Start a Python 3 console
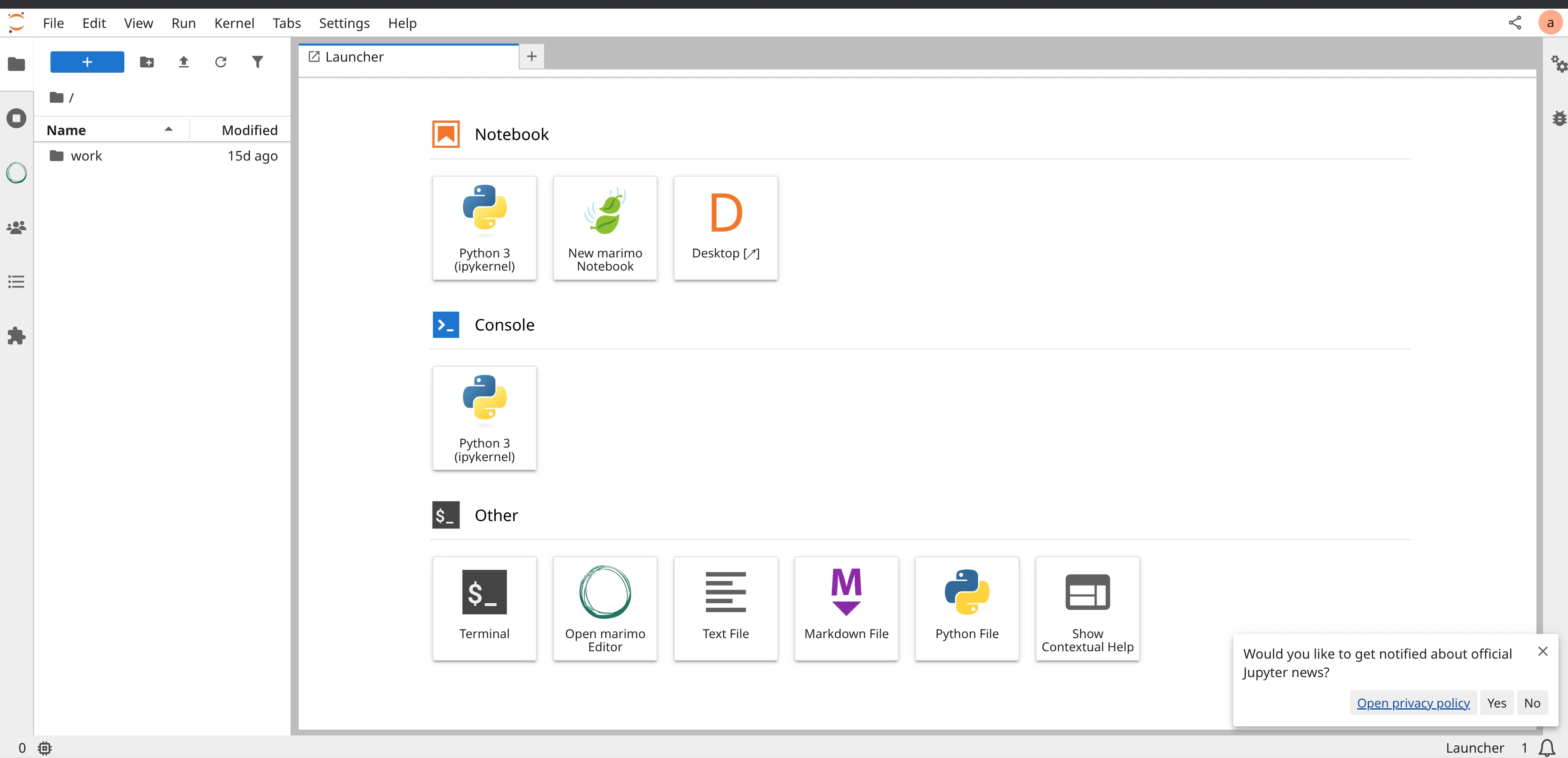This screenshot has height=758, width=1568. coord(485,418)
